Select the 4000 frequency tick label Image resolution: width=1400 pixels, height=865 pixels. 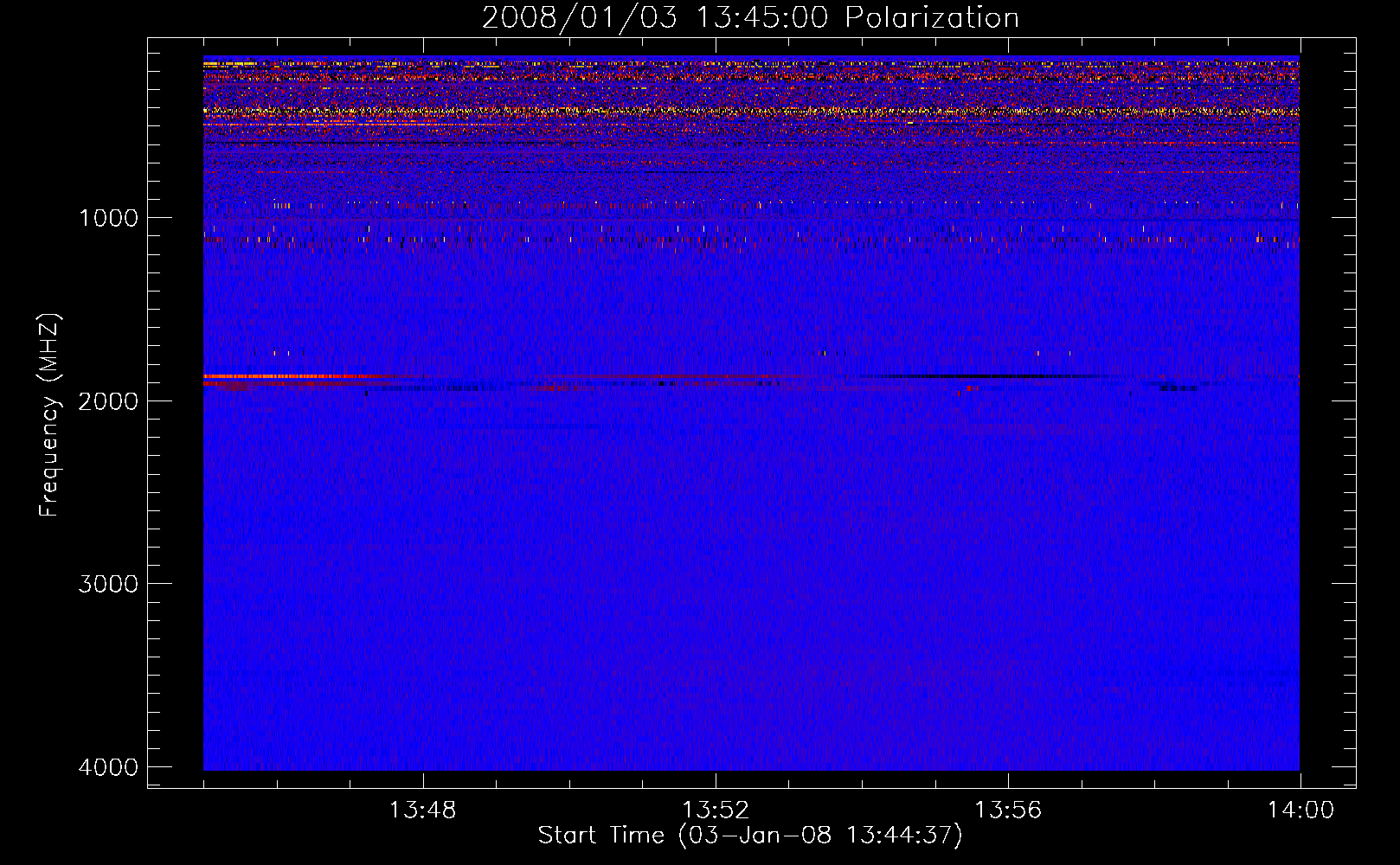pos(108,767)
